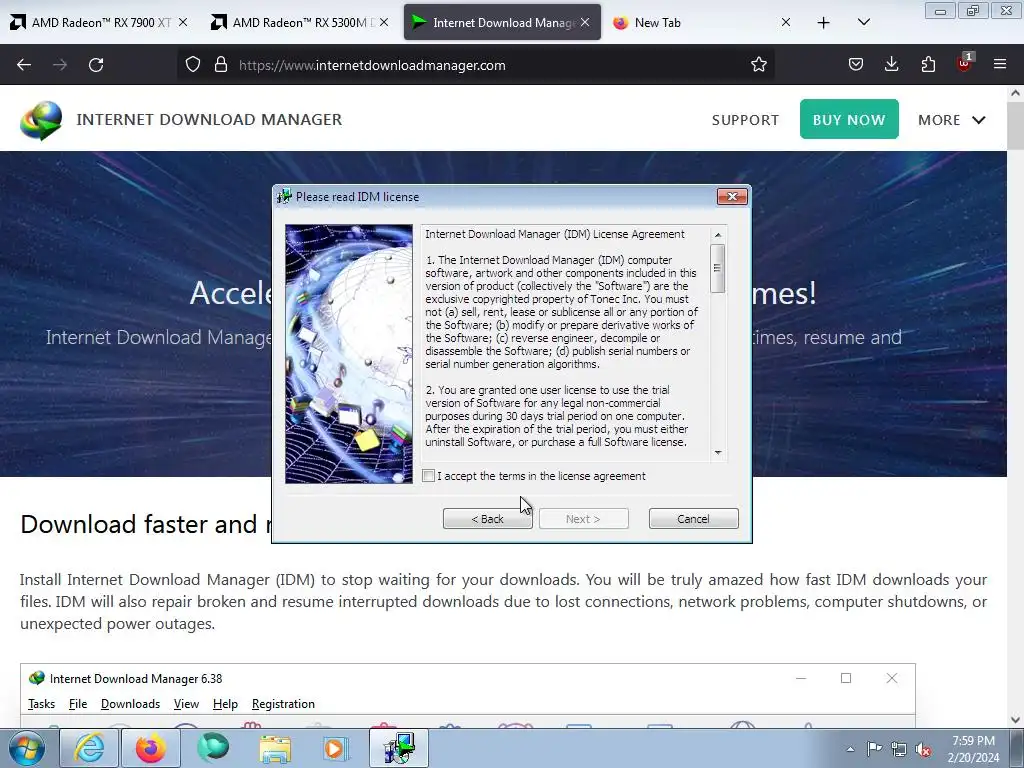This screenshot has width=1024, height=768.
Task: Click the IDM website logo
Action: (41, 120)
